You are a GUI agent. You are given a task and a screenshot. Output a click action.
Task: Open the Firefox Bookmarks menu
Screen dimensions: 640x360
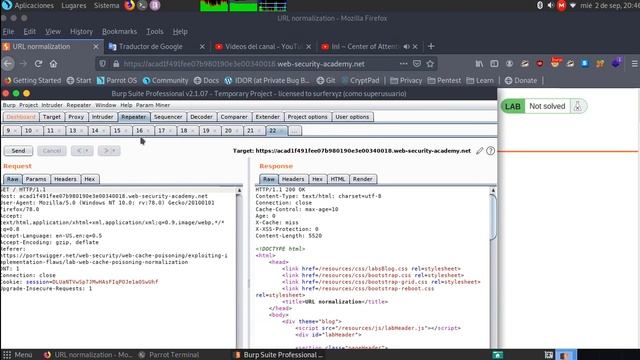(x=119, y=31)
